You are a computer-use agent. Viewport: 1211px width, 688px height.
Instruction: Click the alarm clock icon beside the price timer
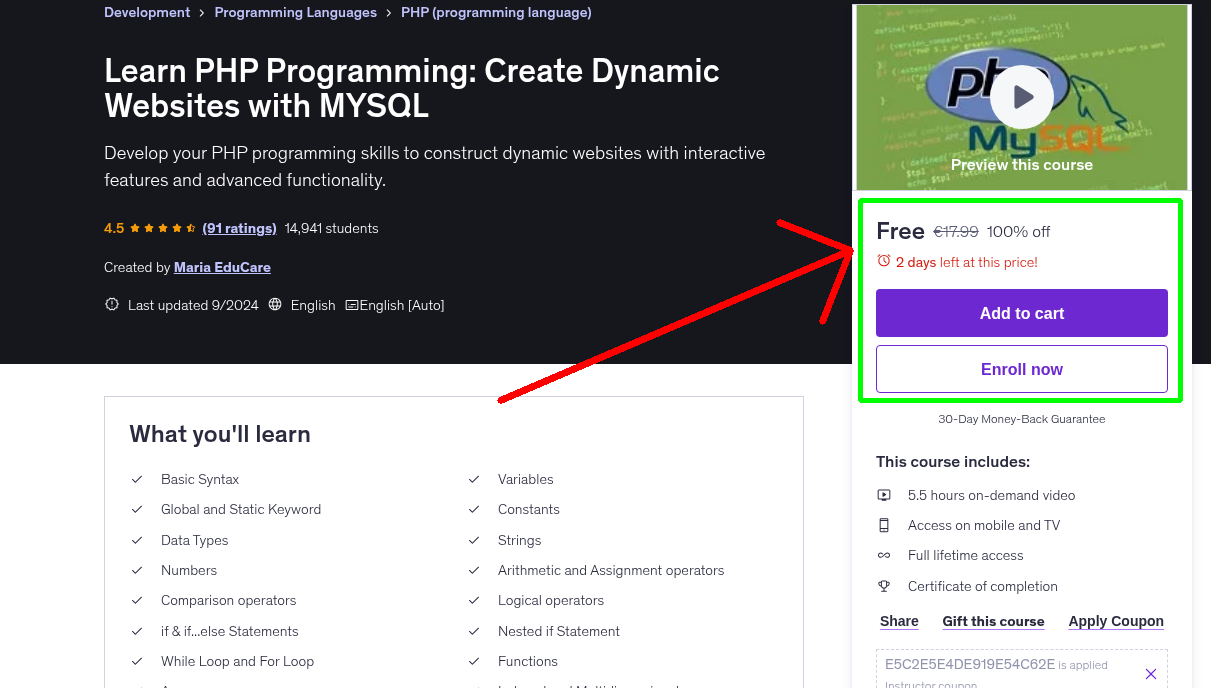tap(883, 260)
